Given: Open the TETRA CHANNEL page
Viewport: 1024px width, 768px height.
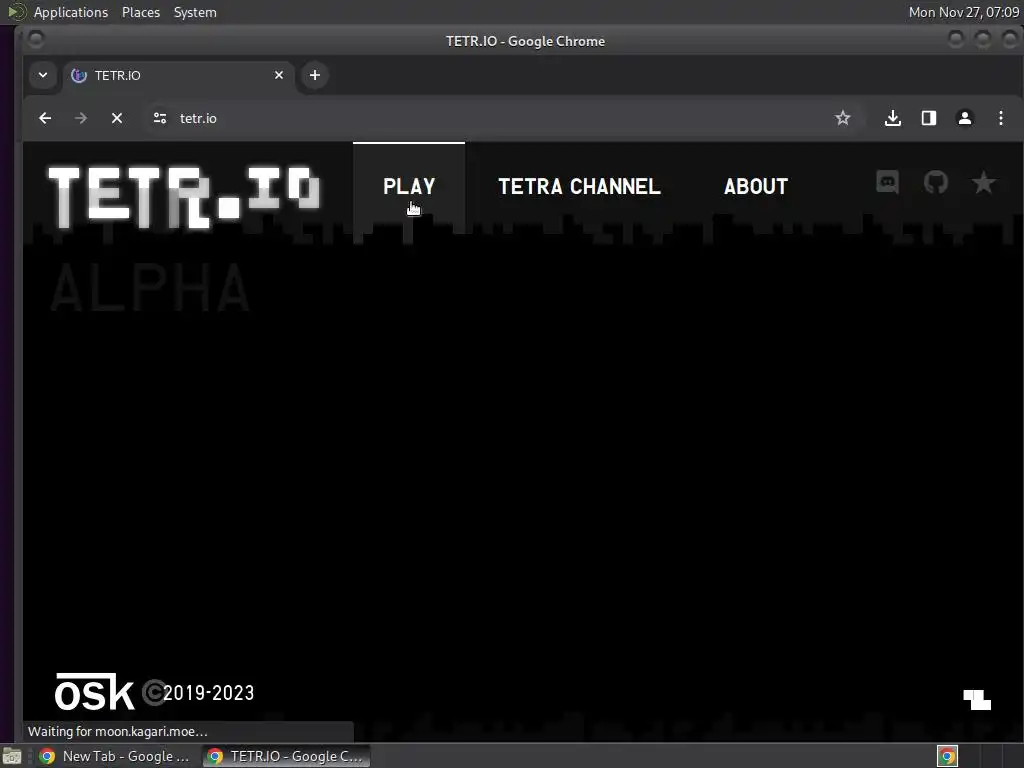Looking at the screenshot, I should point(579,187).
